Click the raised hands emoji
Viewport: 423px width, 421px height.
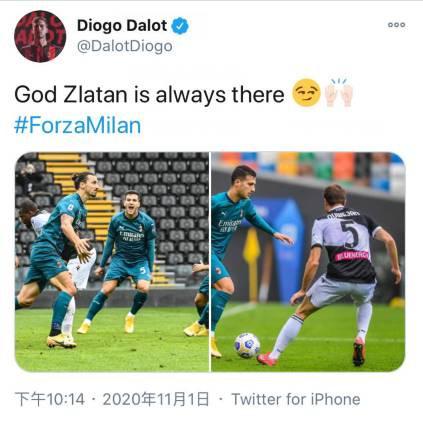(x=339, y=93)
